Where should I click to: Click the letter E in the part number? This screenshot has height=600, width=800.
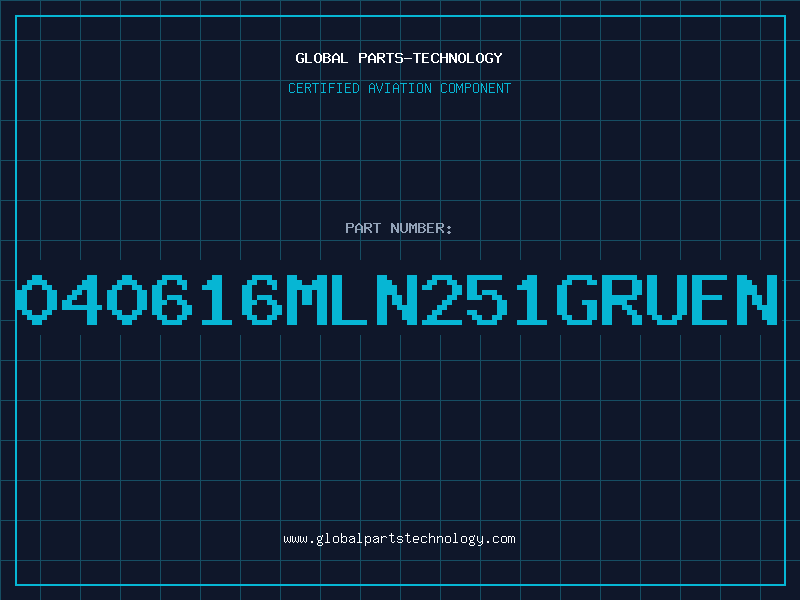[x=710, y=299]
